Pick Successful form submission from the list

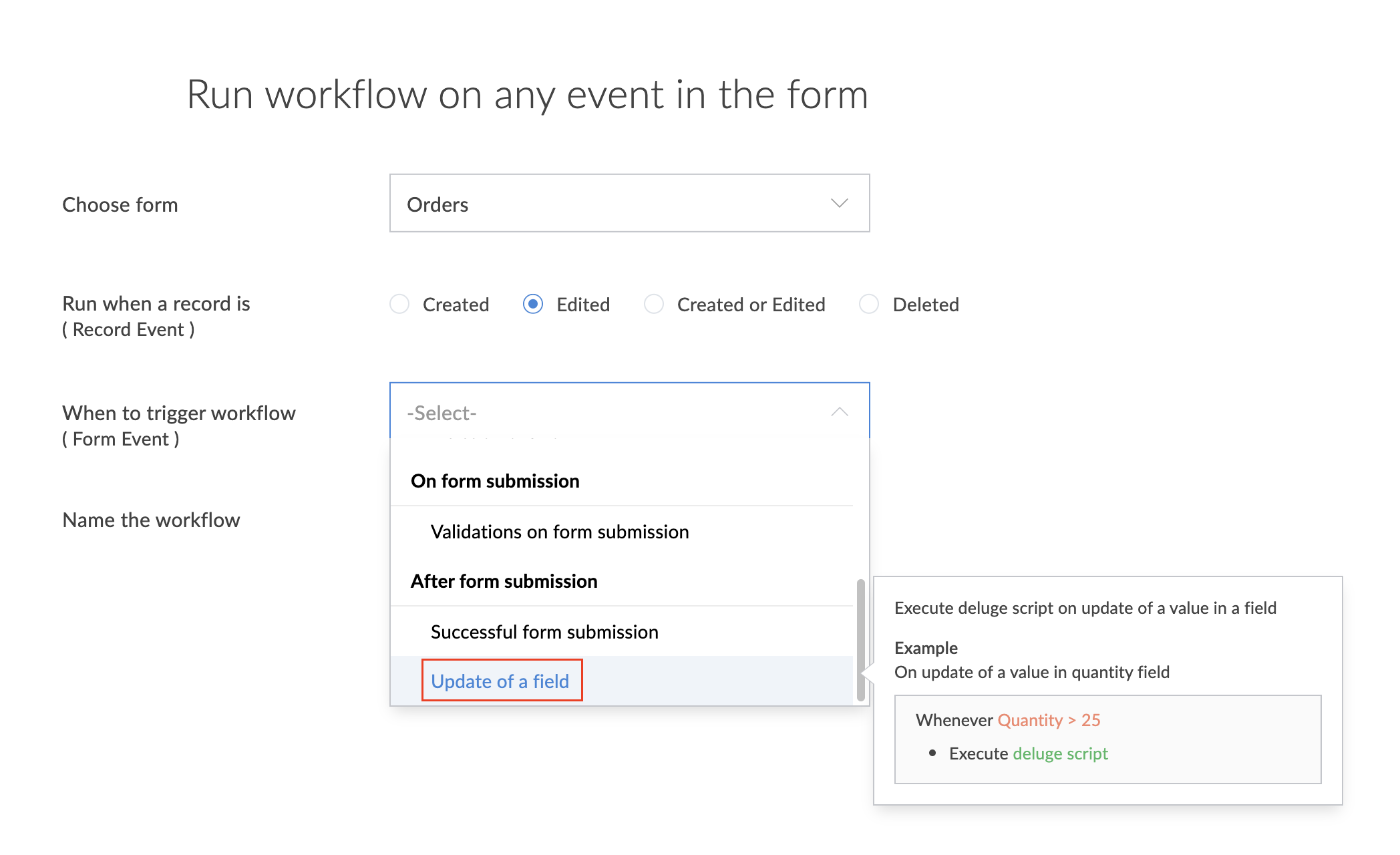[x=544, y=632]
